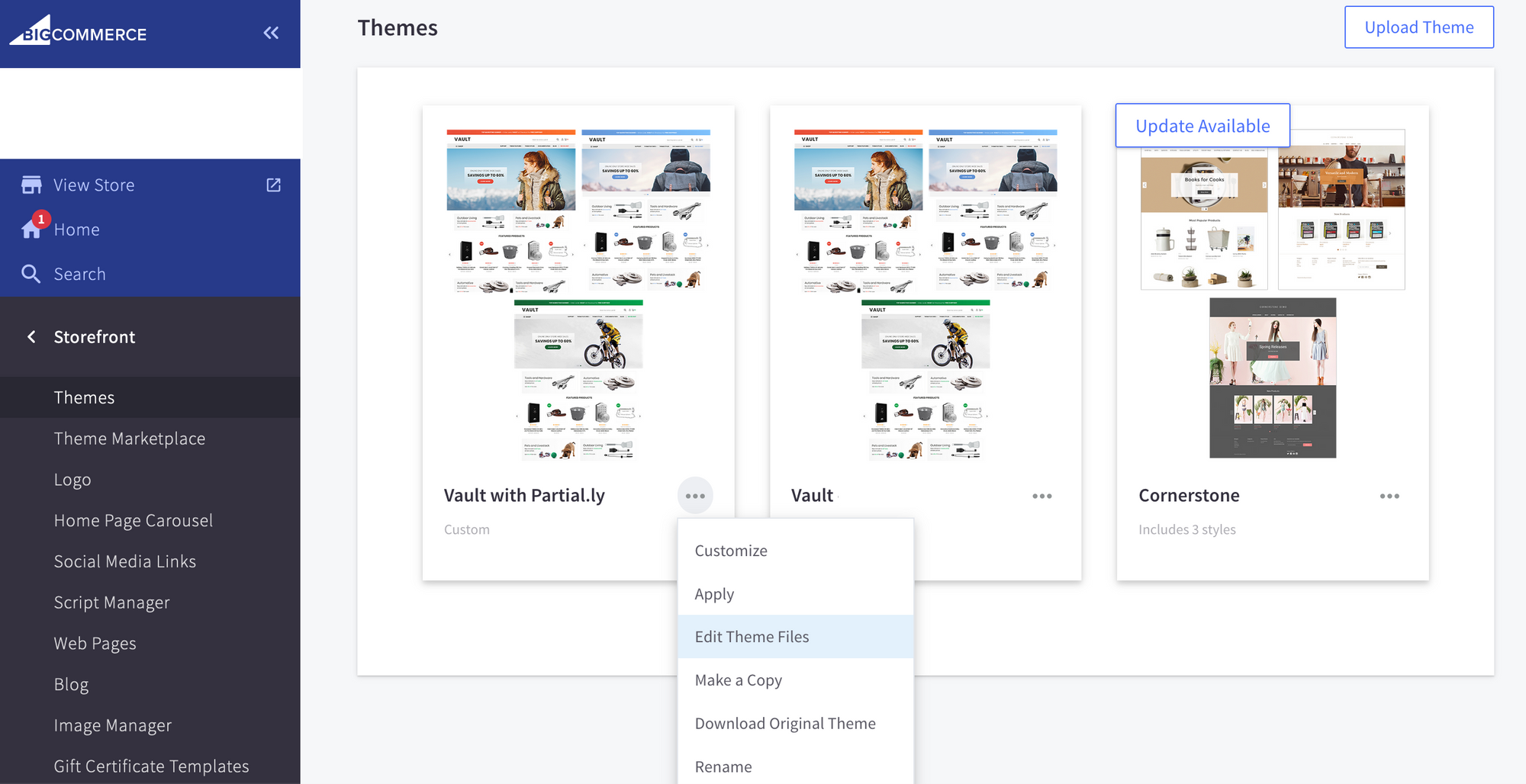Click Upload Theme button
The height and width of the screenshot is (784, 1526).
click(x=1419, y=27)
